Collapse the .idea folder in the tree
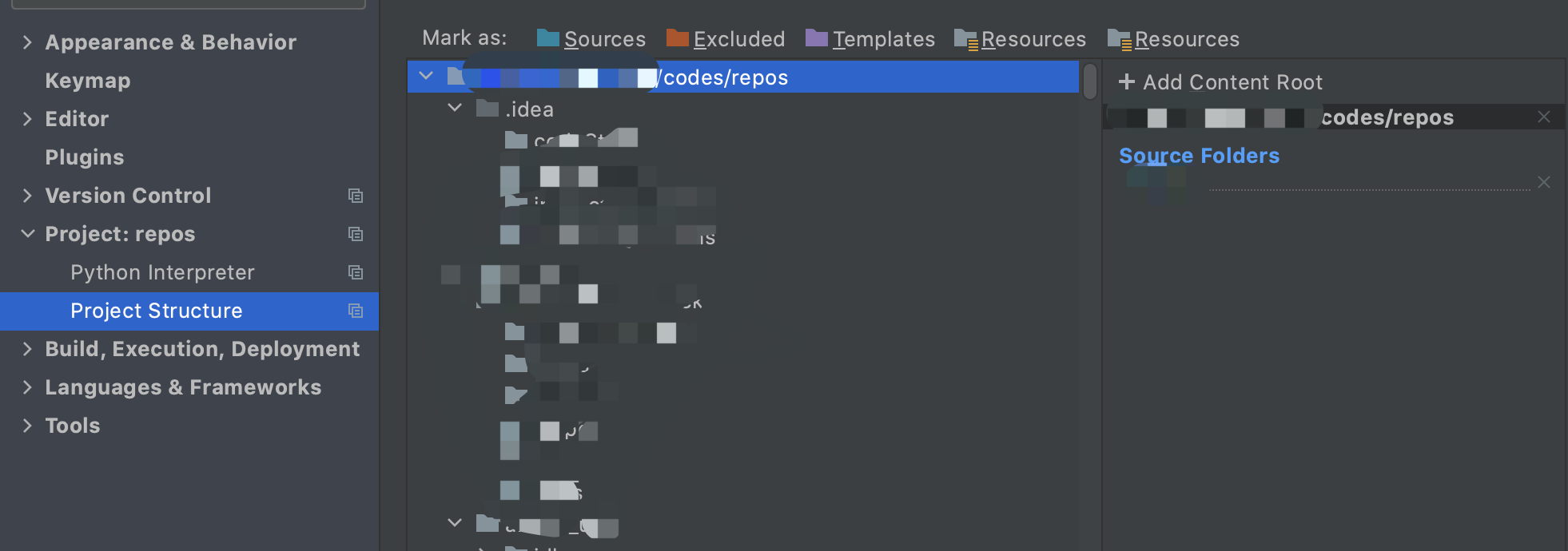Viewport: 1568px width, 551px height. point(455,107)
